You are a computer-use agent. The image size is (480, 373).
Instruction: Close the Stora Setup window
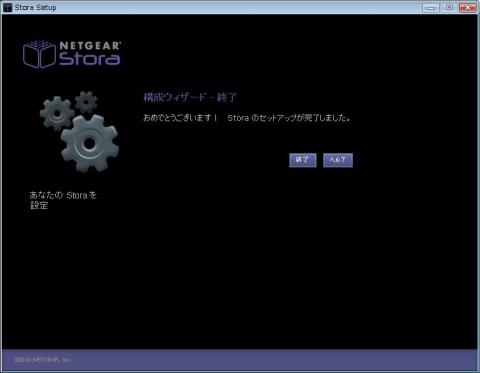(467, 8)
